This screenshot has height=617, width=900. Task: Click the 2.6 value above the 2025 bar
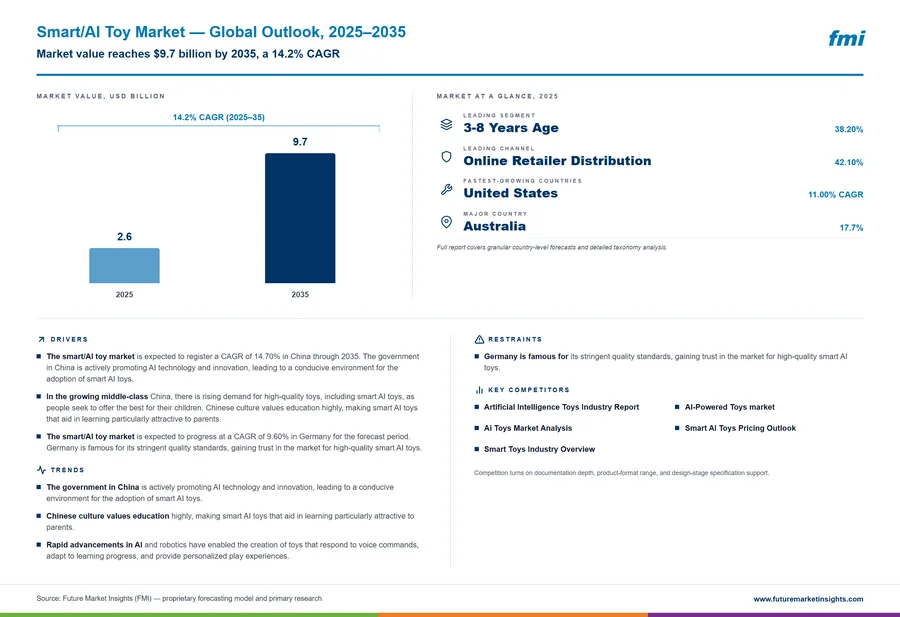tap(124, 236)
